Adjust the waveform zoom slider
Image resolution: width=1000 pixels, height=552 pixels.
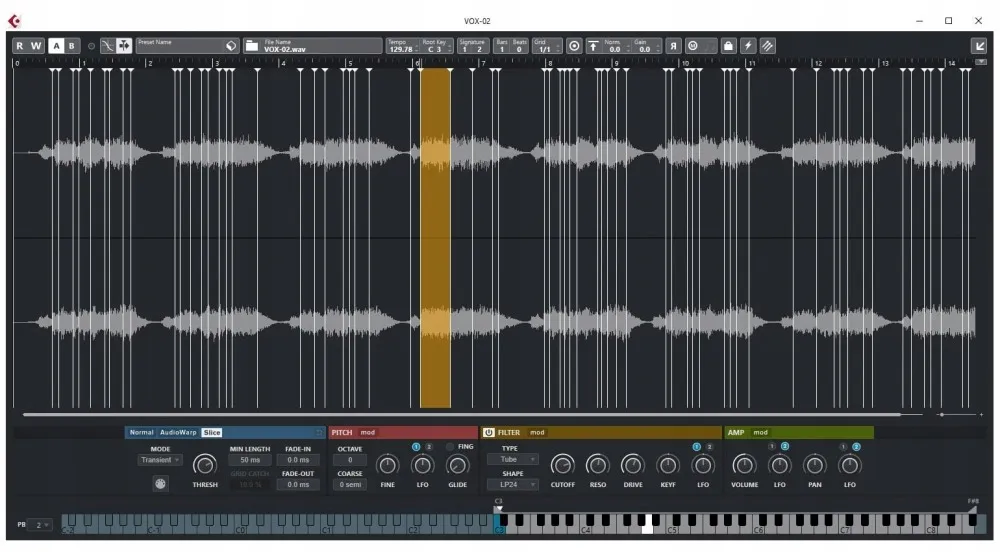coord(941,415)
